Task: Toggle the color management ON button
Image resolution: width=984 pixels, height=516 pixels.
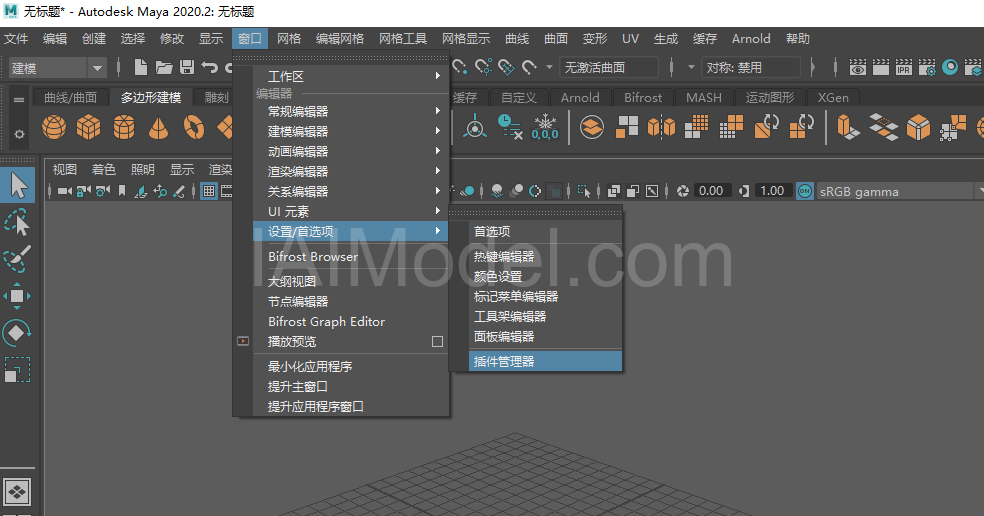Action: click(x=805, y=191)
